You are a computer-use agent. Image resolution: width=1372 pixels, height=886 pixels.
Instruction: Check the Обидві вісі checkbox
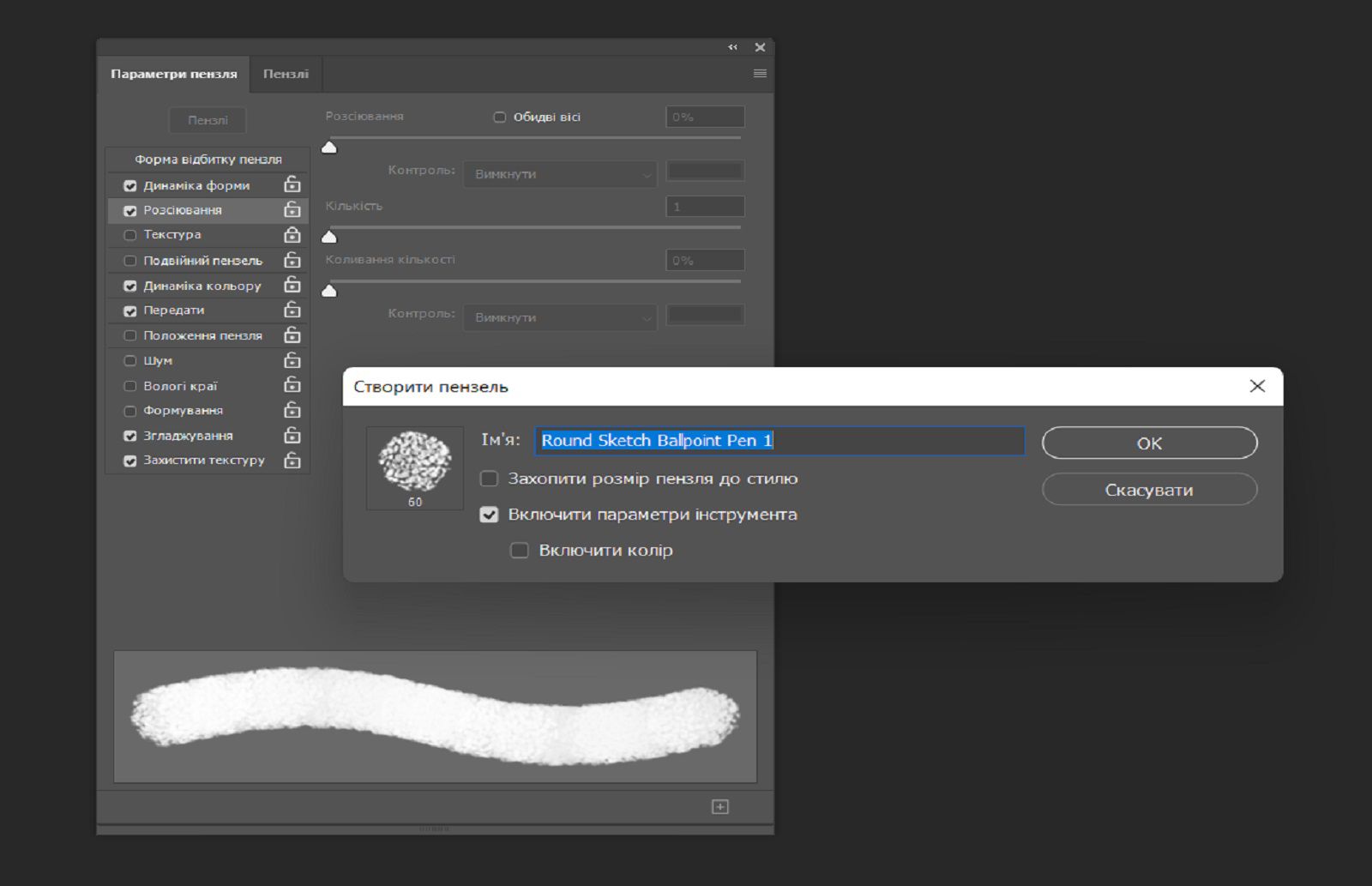click(500, 117)
